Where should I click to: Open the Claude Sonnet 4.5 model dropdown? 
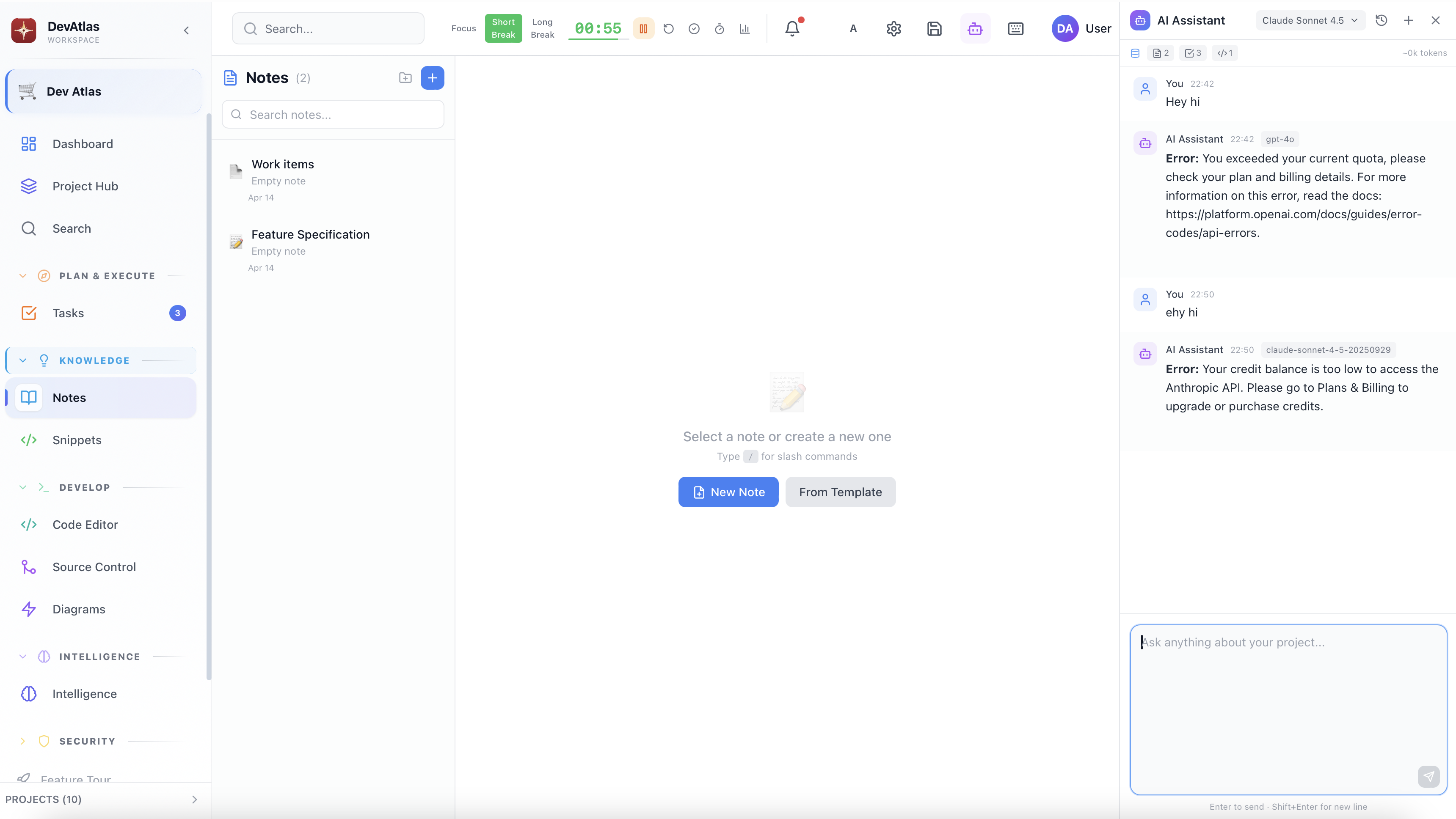[x=1310, y=20]
